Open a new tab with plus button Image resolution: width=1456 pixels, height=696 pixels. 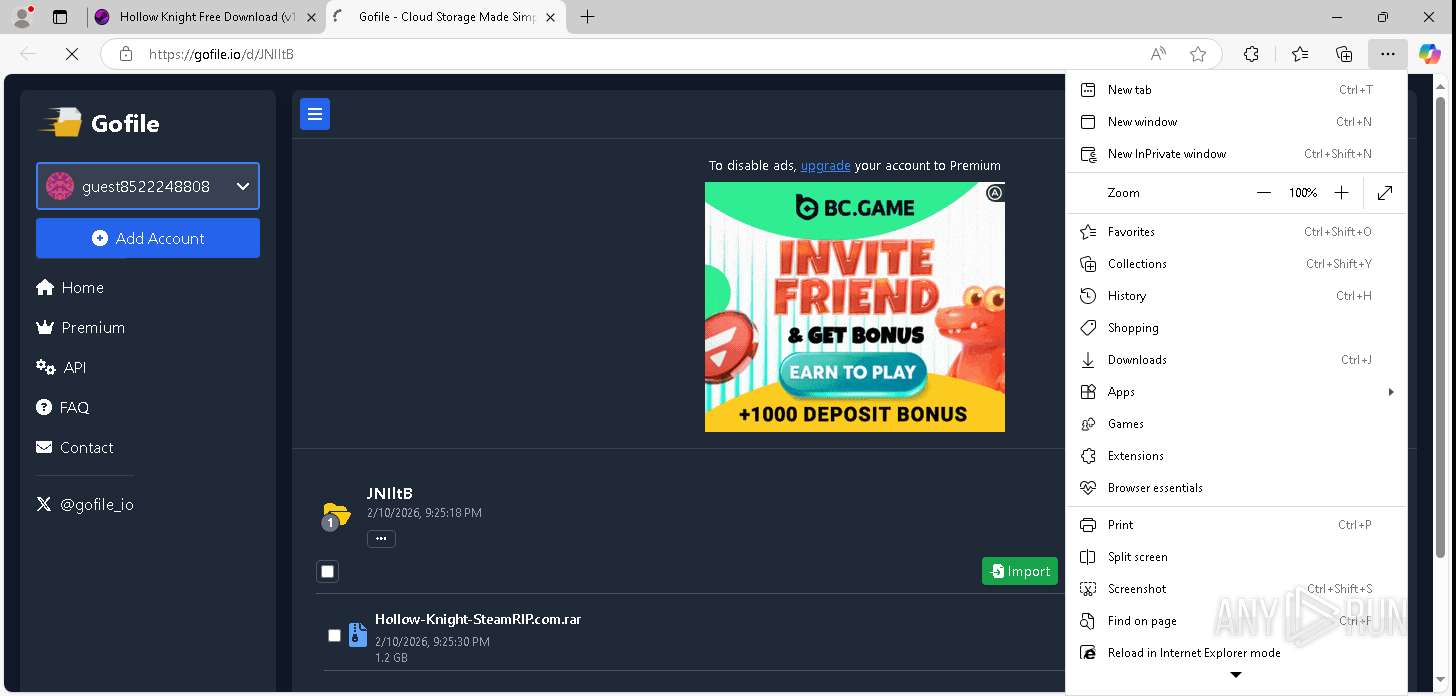(x=587, y=17)
